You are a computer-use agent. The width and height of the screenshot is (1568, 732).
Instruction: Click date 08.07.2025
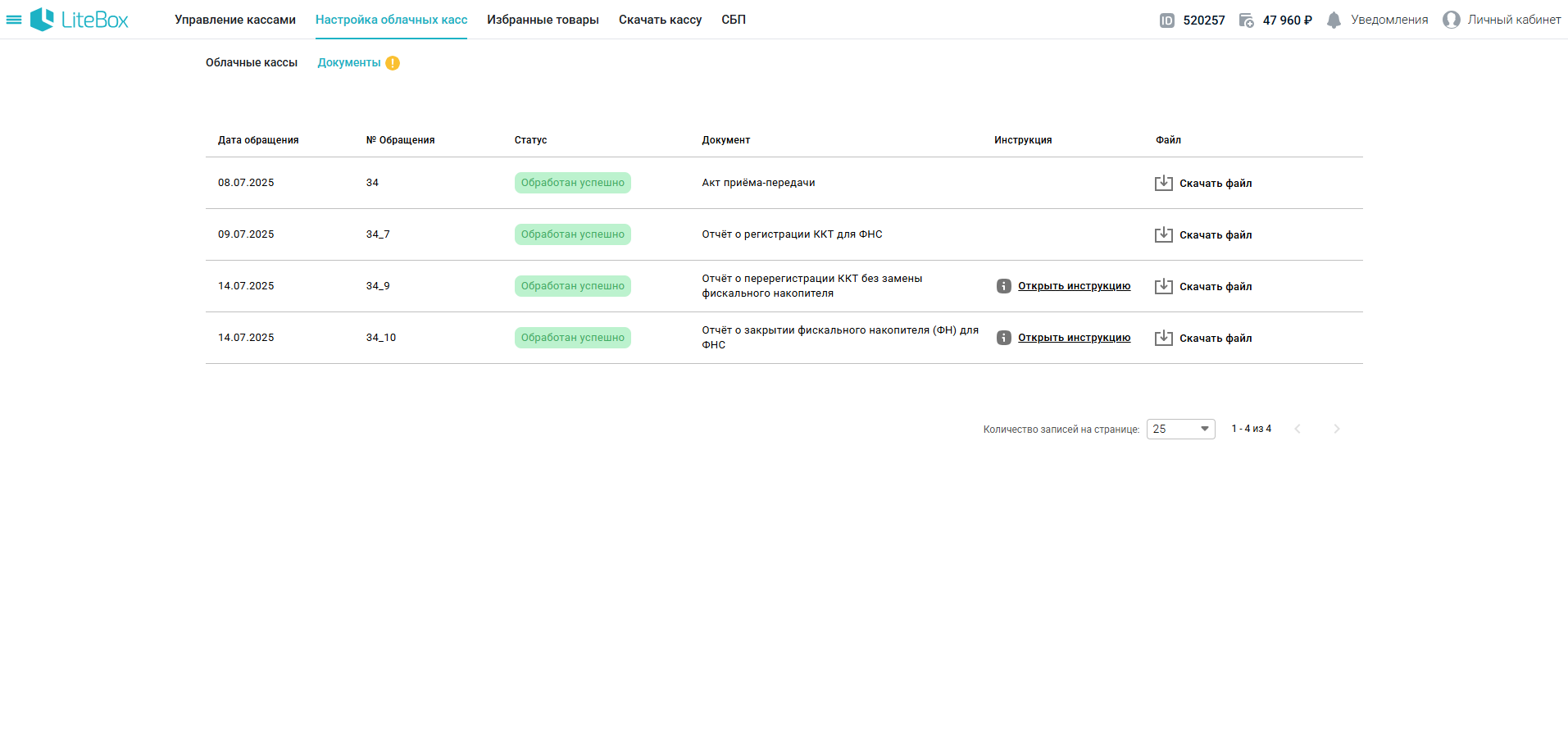[x=246, y=183]
